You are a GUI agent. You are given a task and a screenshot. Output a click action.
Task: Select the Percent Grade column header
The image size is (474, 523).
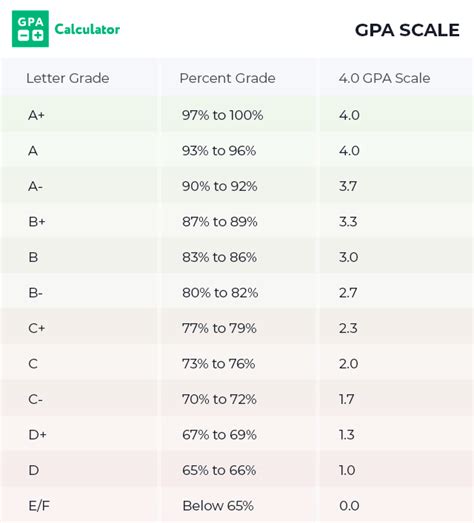point(227,78)
